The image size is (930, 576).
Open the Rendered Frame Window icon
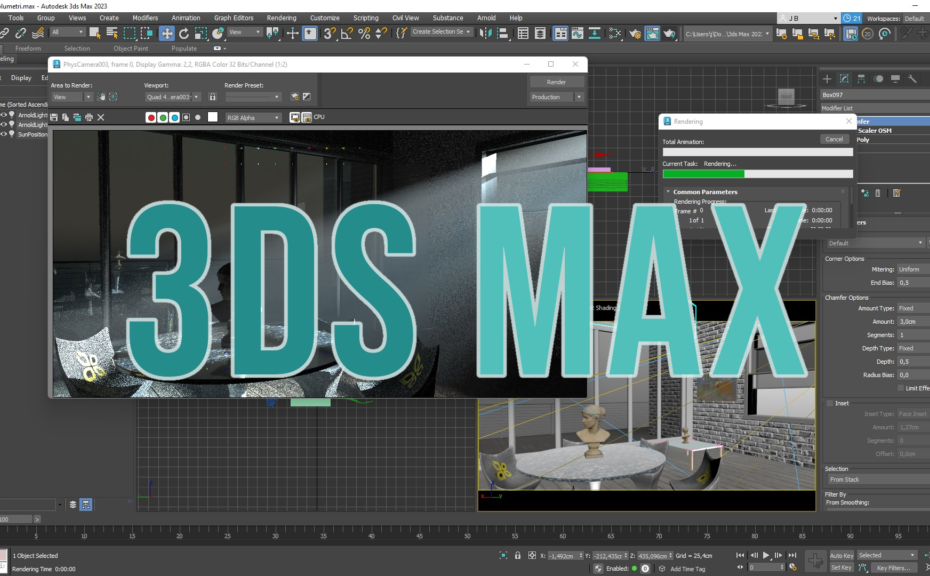652,33
